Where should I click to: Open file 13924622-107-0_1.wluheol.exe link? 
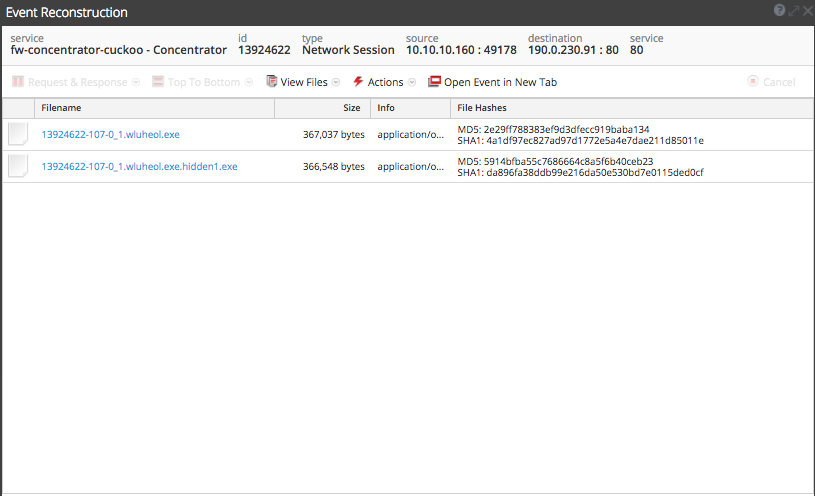pyautogui.click(x=110, y=134)
